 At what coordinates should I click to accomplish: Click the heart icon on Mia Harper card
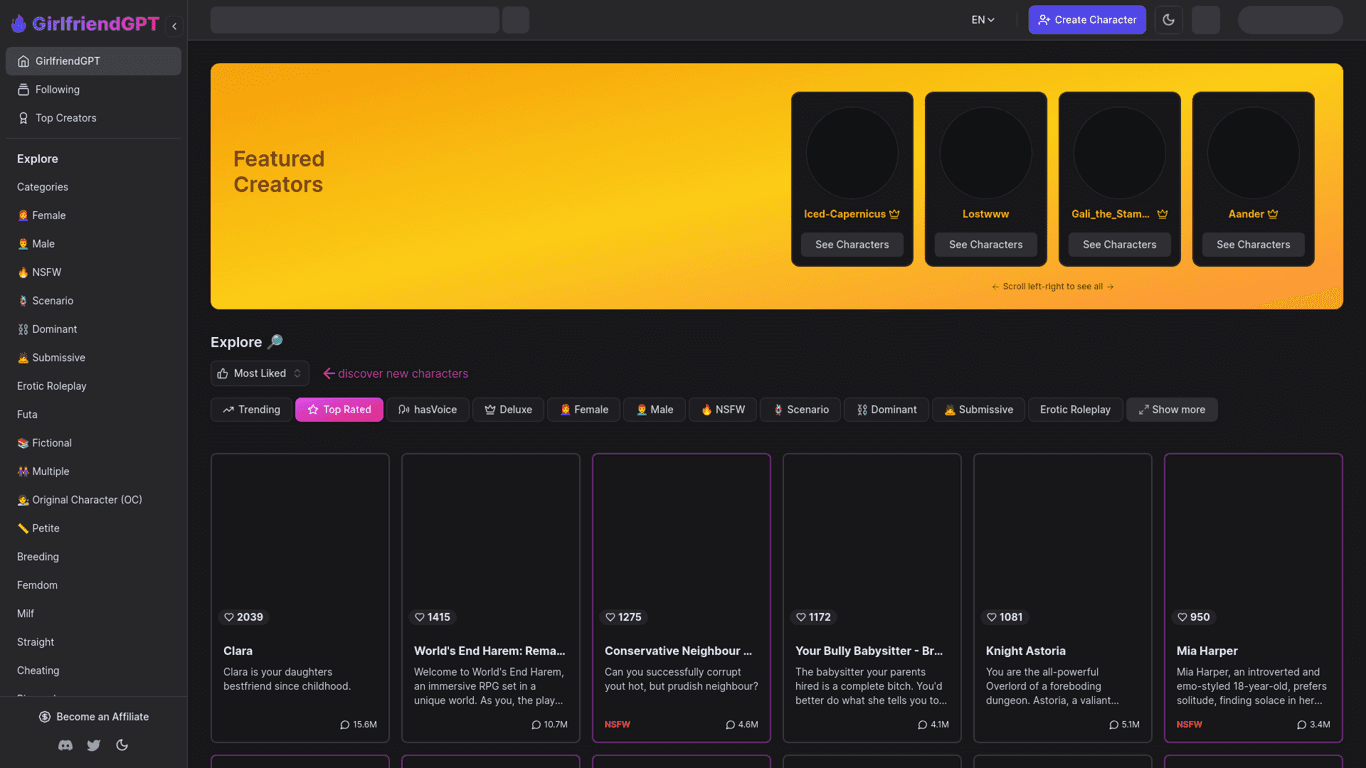point(1182,617)
